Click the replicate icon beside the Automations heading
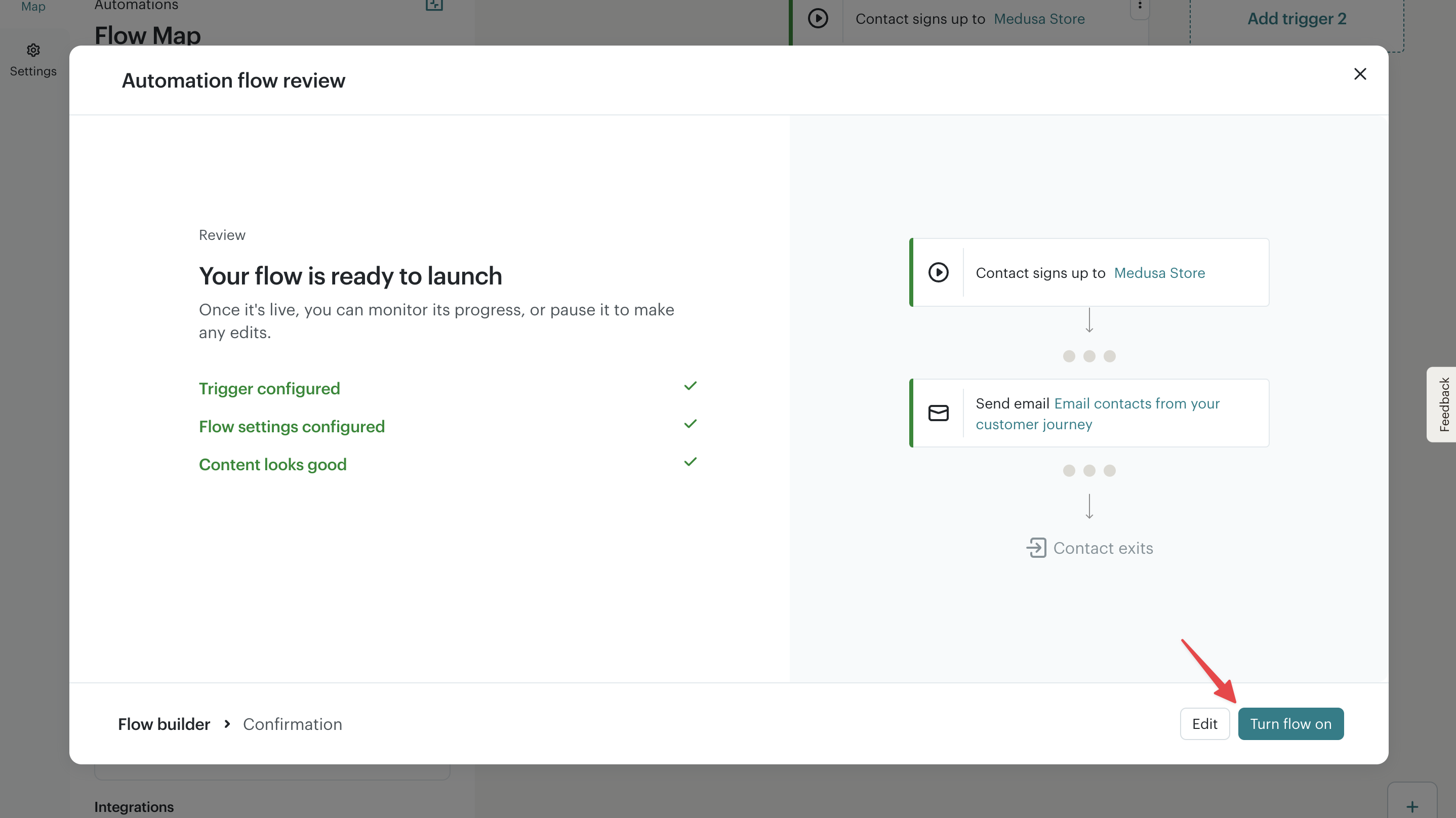The image size is (1456, 818). pyautogui.click(x=433, y=5)
